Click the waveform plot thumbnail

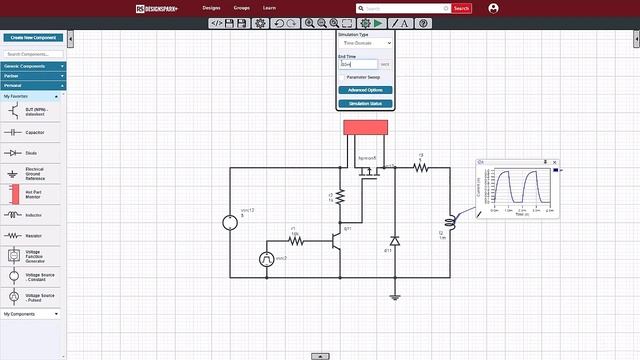522,187
